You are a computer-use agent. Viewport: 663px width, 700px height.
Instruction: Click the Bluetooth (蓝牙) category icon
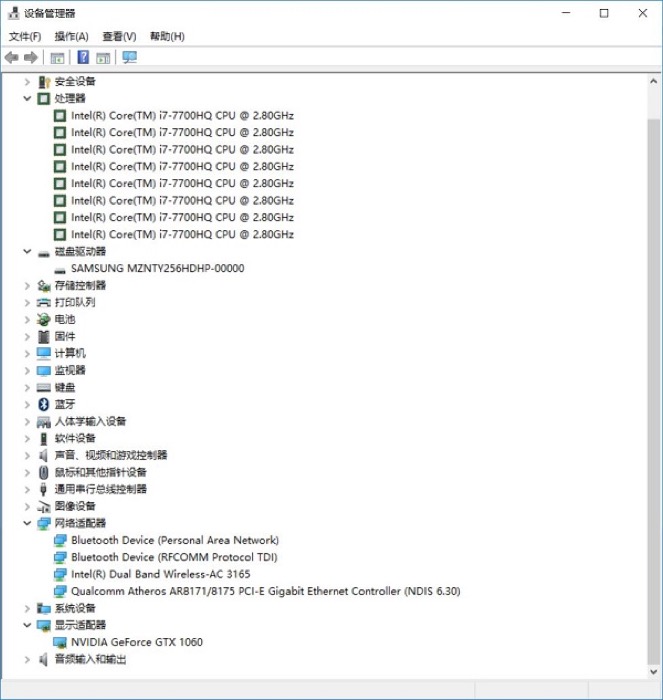[x=43, y=404]
